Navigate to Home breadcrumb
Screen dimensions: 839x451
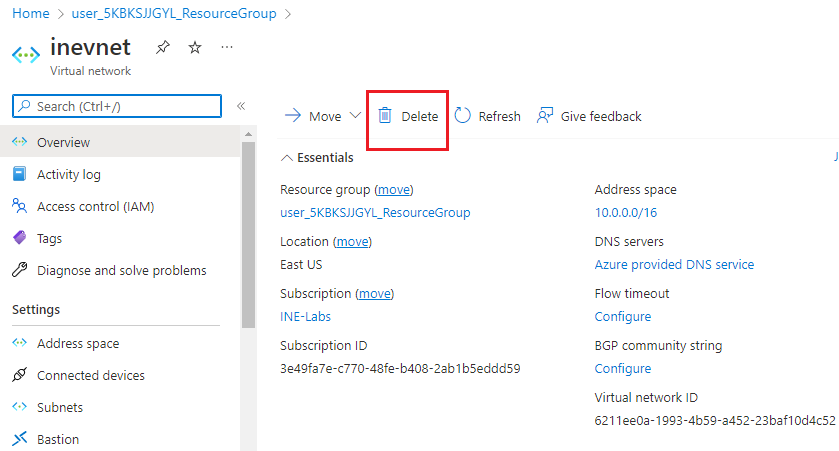click(30, 14)
